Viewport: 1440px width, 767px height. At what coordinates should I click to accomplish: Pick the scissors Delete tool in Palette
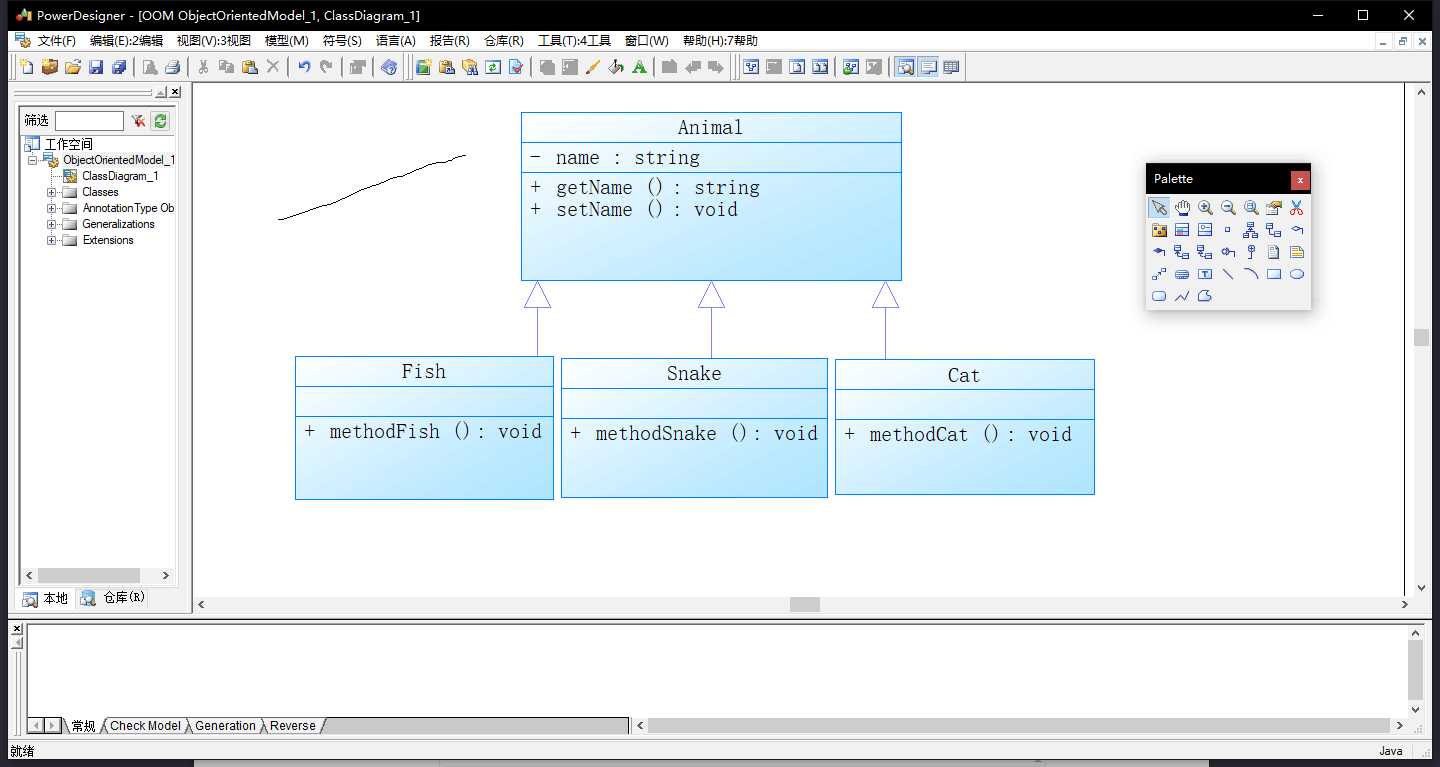tap(1297, 208)
